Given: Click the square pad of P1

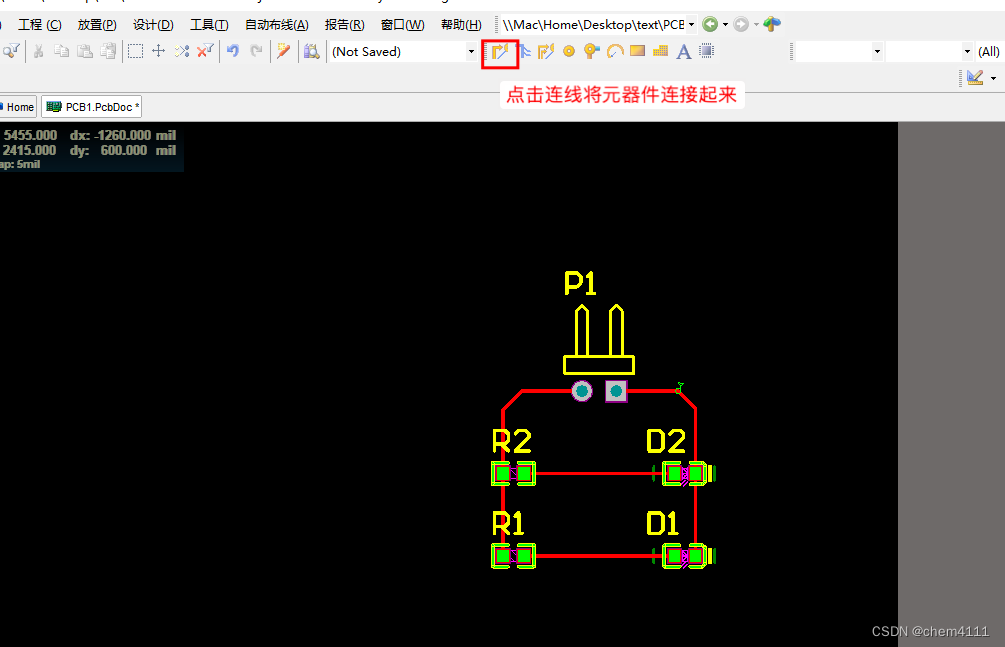Looking at the screenshot, I should [616, 391].
